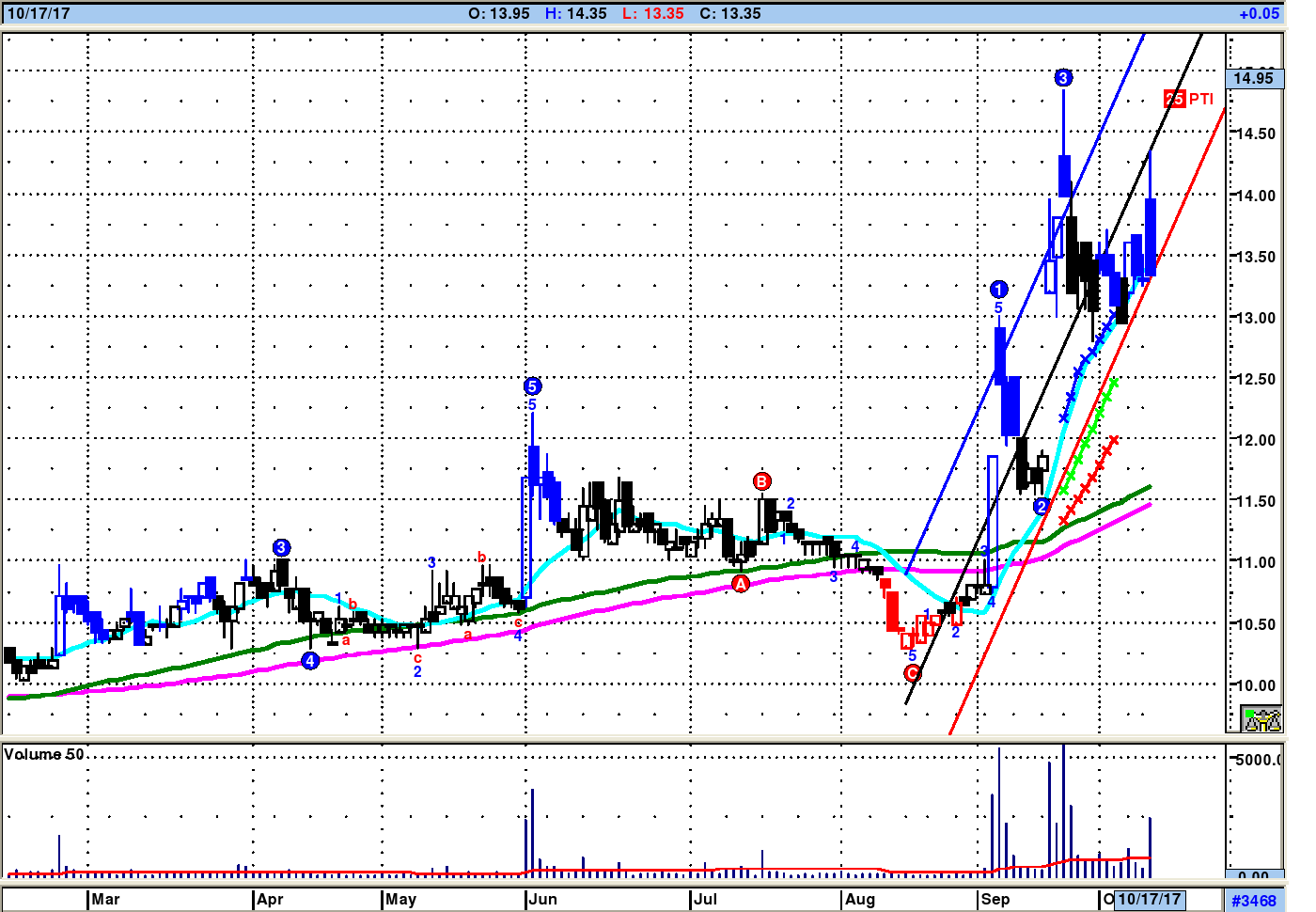Click the red circled B wave marker
The width and height of the screenshot is (1316, 912).
coord(761,481)
